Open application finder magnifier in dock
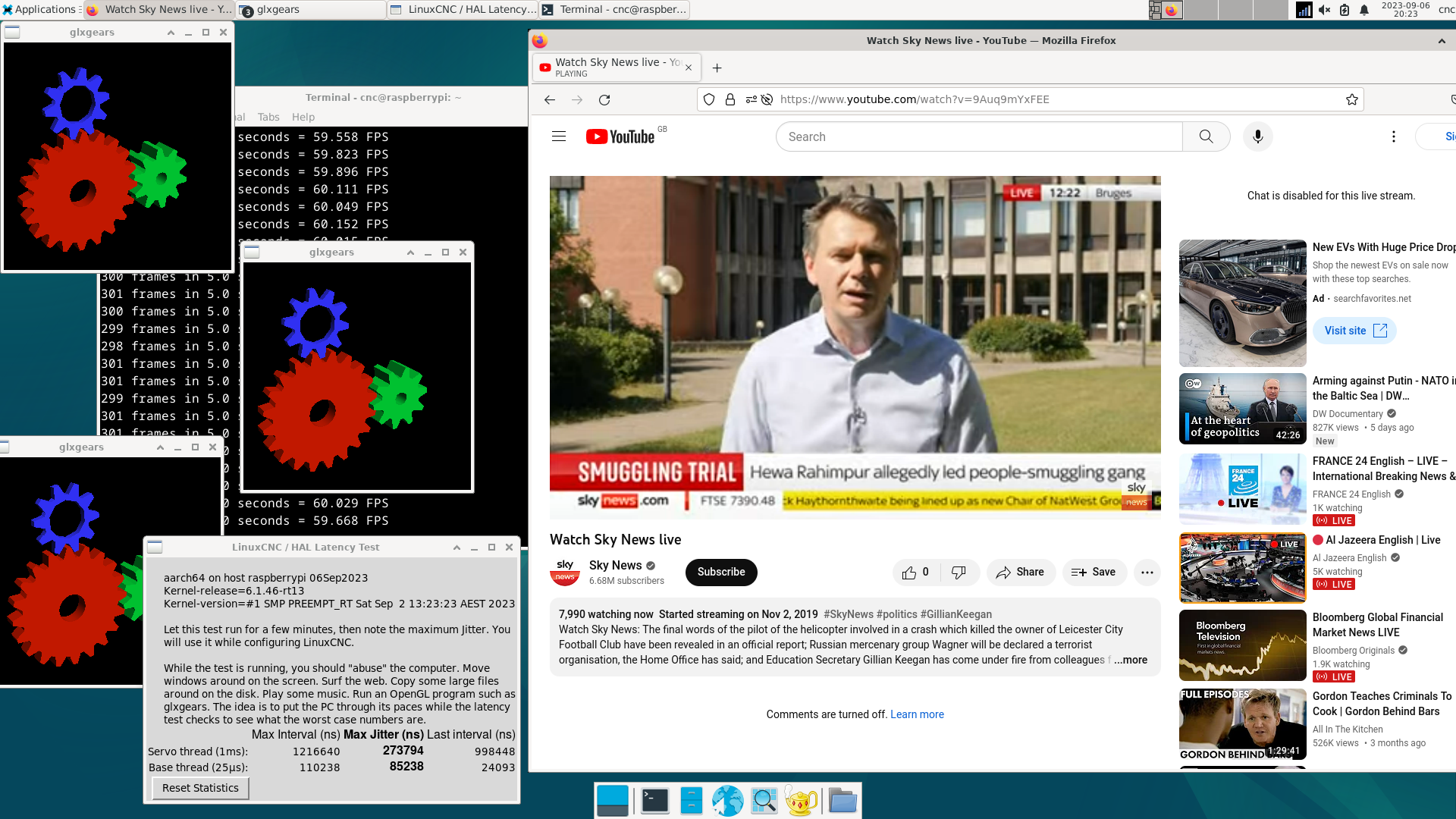 pos(764,801)
